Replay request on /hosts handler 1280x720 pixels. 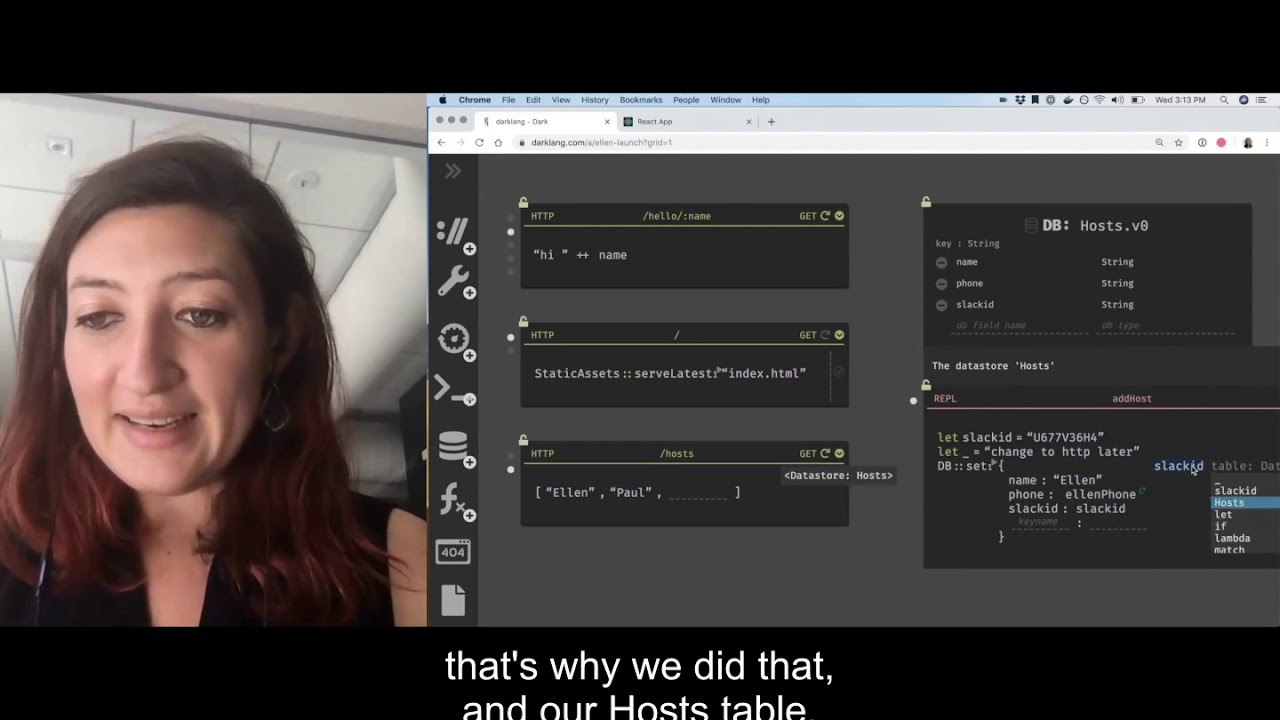point(825,453)
